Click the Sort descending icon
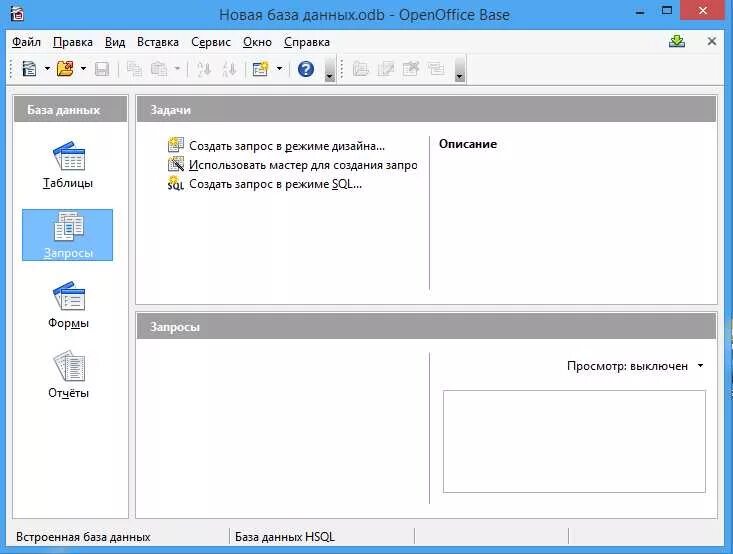Image resolution: width=733 pixels, height=554 pixels. (230, 69)
